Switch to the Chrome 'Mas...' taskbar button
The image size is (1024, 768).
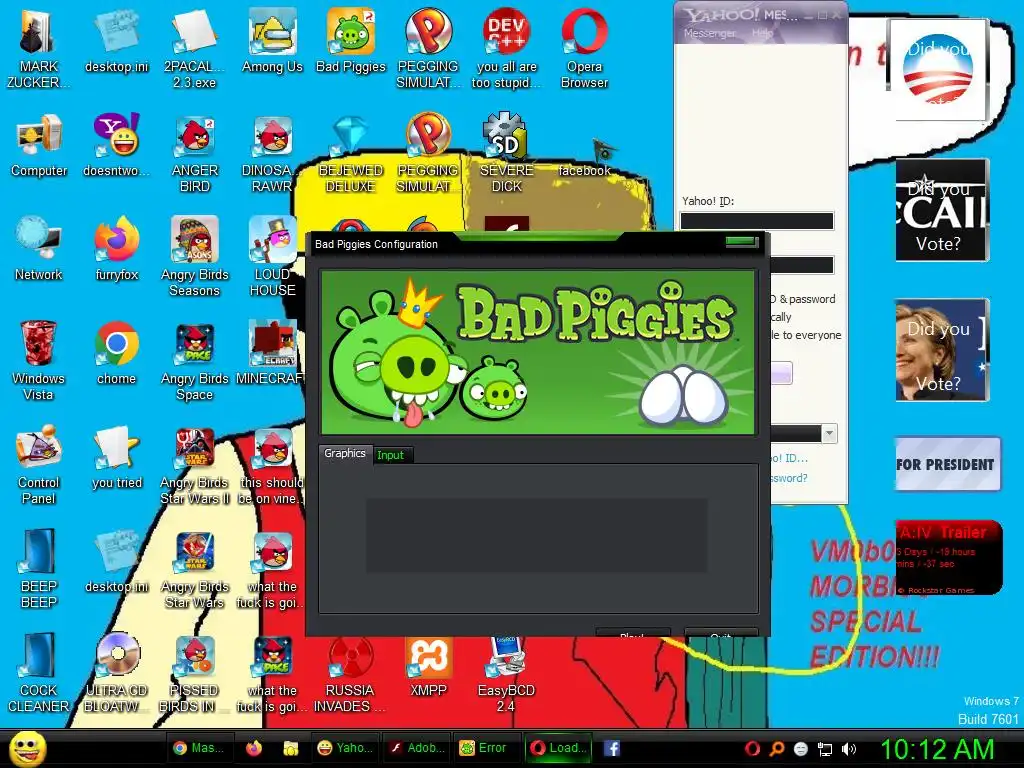[199, 748]
